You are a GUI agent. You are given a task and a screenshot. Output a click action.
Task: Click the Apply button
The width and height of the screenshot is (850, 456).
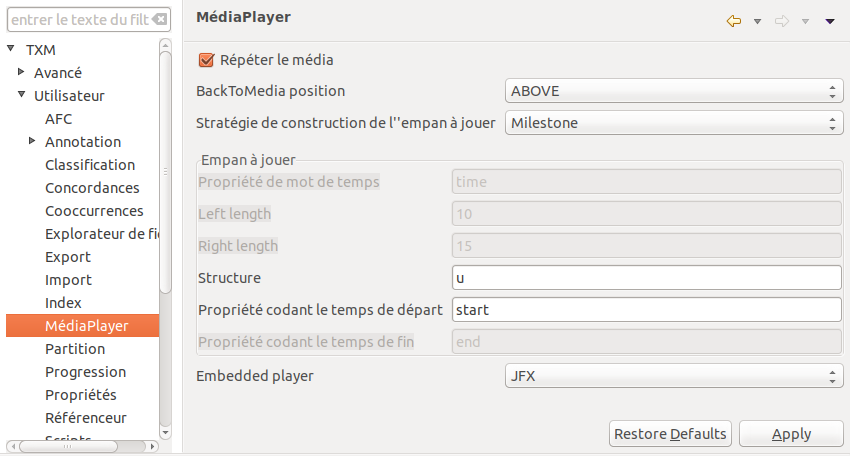click(791, 434)
